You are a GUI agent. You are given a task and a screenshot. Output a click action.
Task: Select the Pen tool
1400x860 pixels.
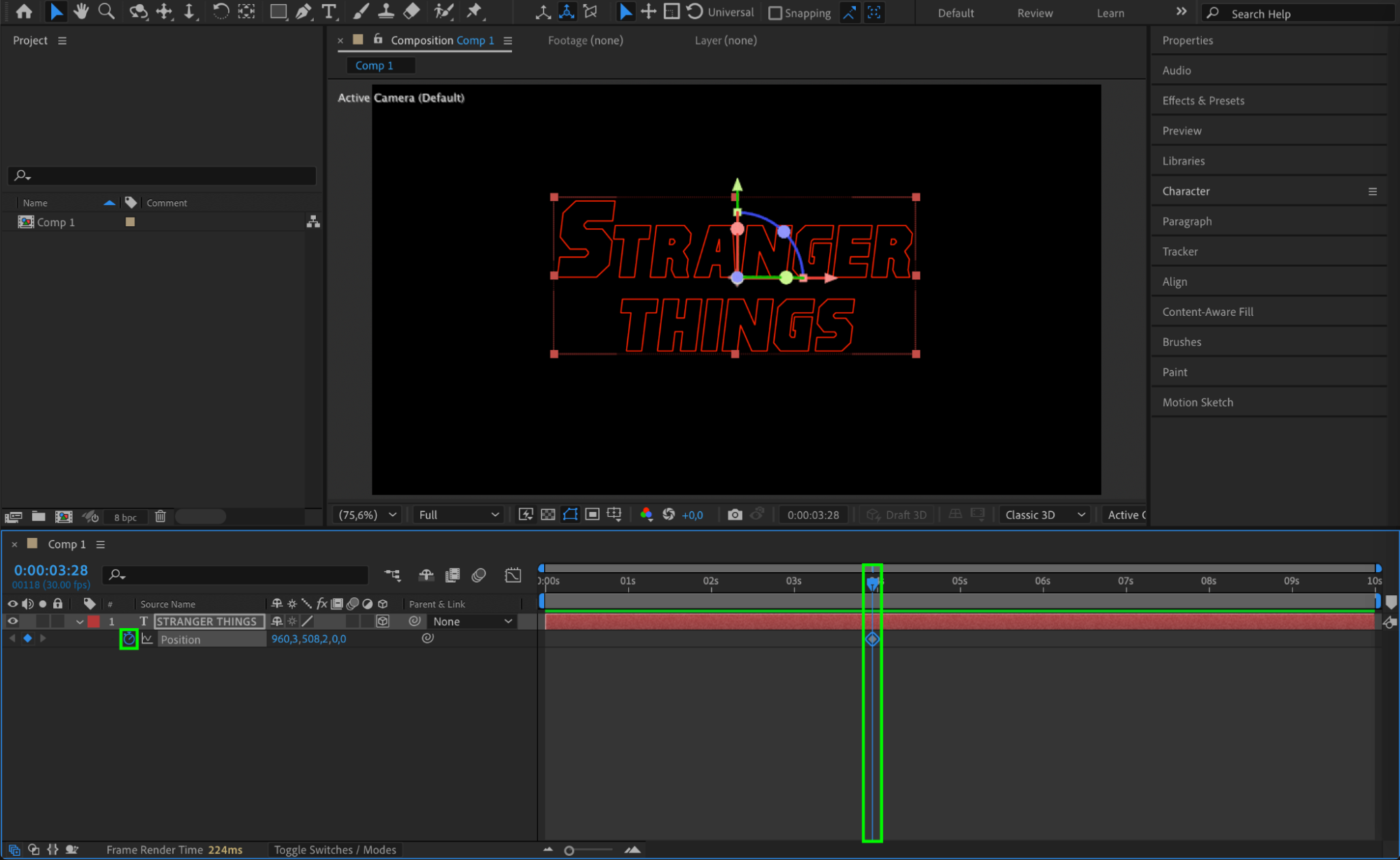[303, 11]
